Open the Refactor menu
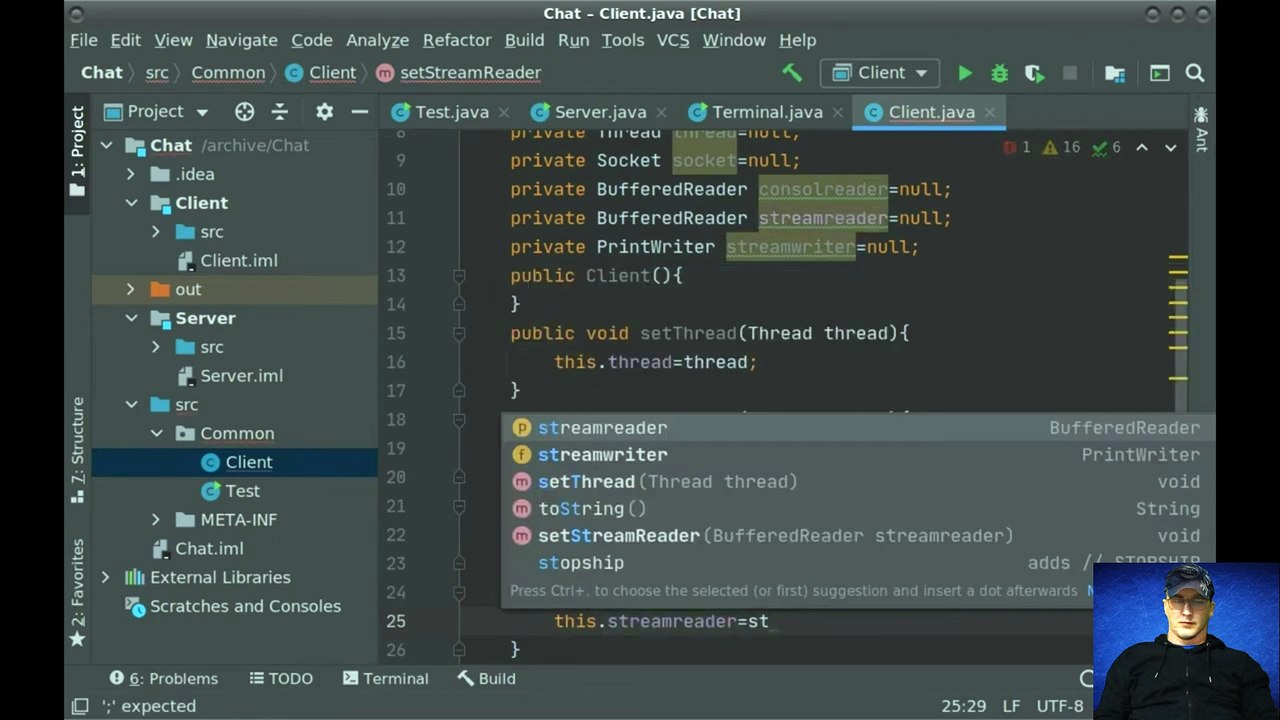 tap(457, 40)
